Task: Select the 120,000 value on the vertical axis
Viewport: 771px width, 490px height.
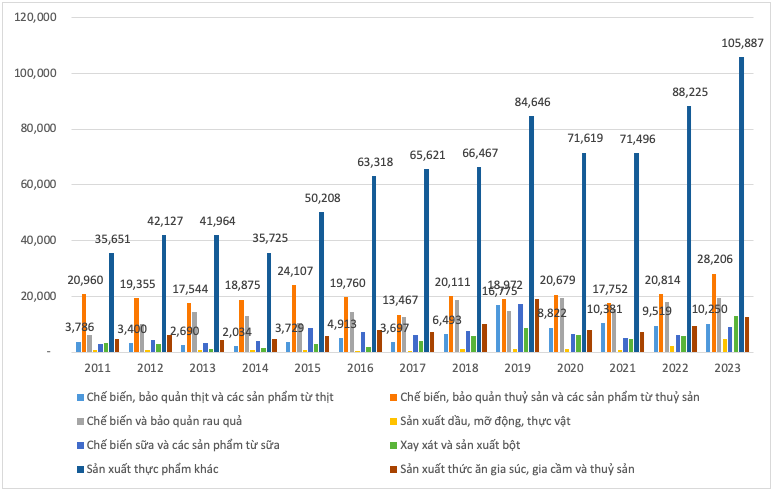Action: click(35, 18)
